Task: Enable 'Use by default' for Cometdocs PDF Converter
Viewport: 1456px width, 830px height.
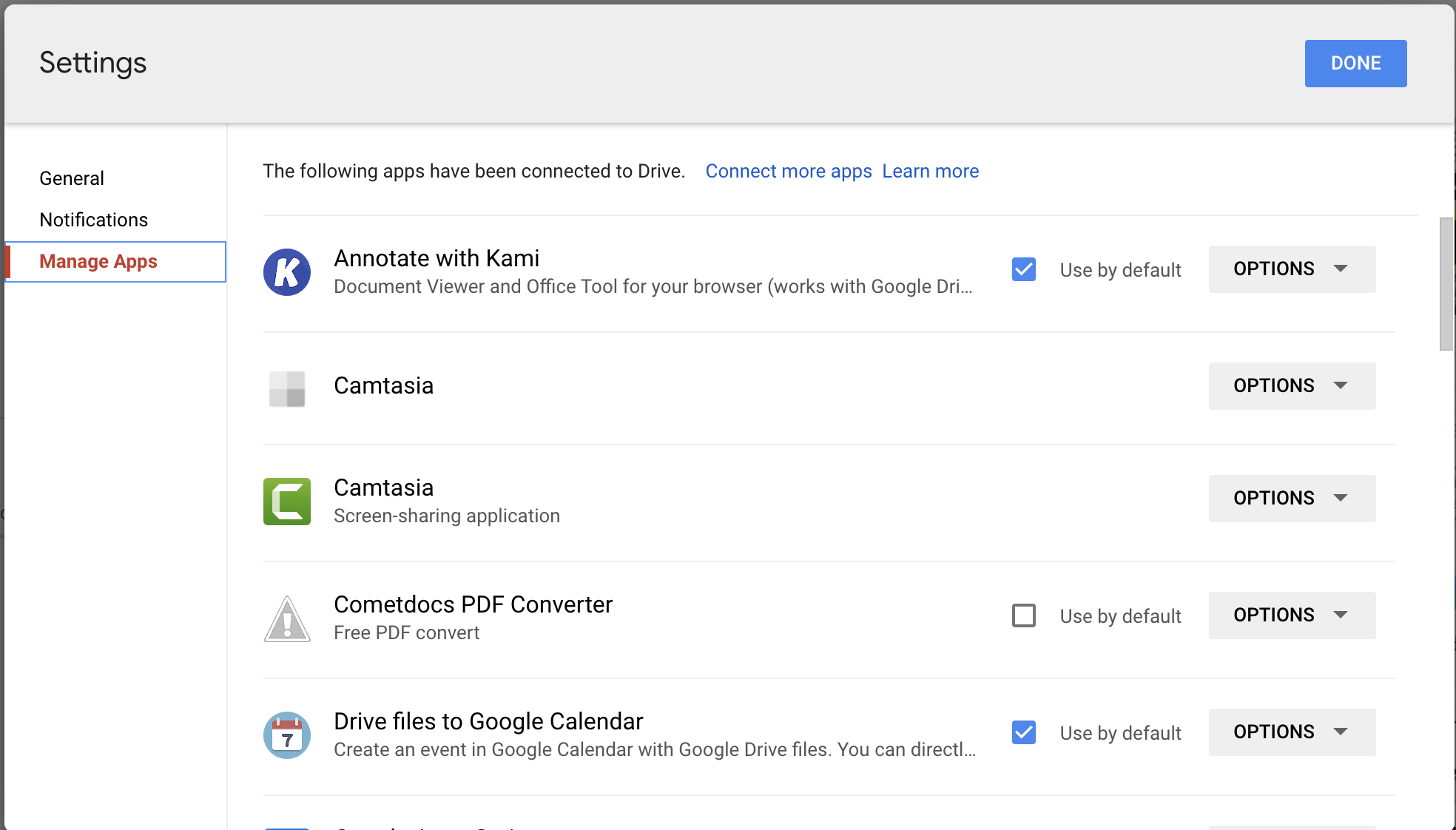Action: [x=1023, y=615]
